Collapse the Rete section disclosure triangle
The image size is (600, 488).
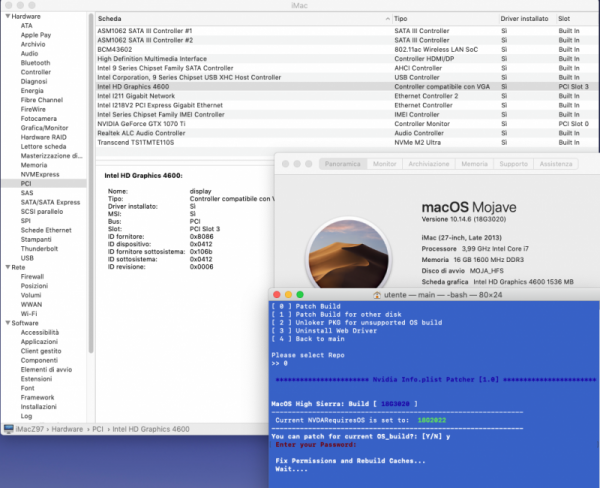click(6, 267)
